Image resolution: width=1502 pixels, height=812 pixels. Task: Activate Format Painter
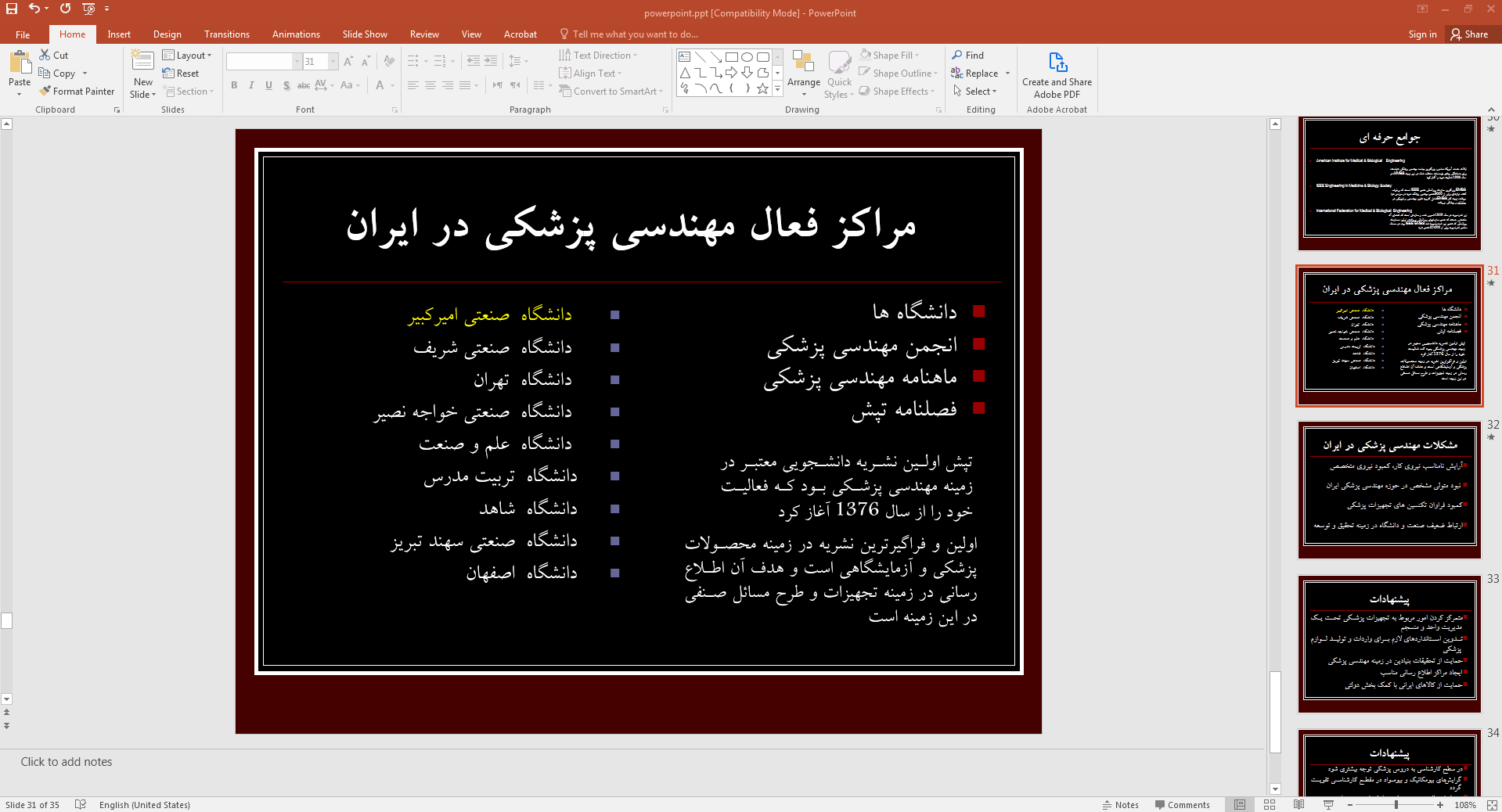point(77,92)
